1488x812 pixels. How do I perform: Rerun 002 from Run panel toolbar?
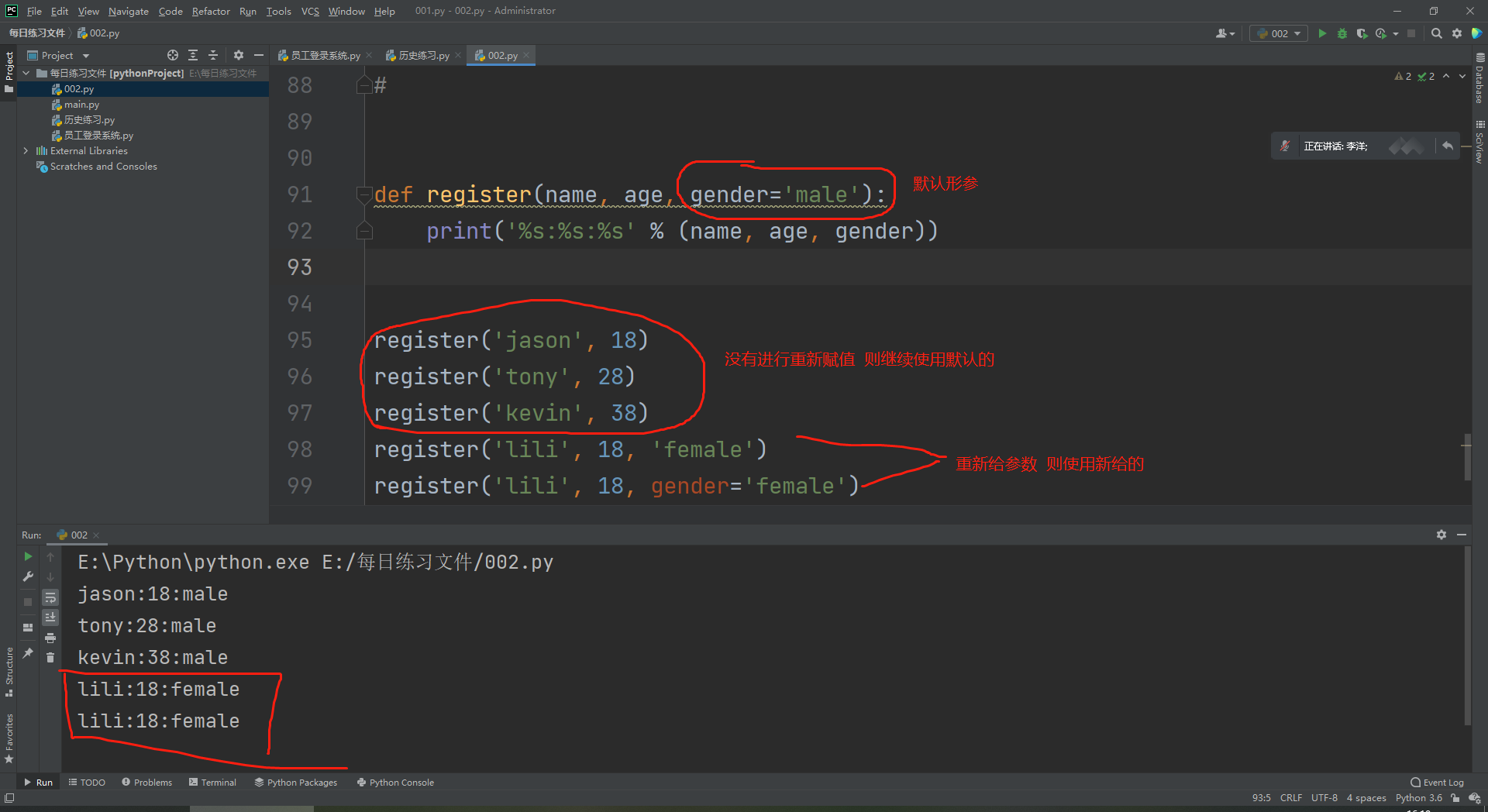tap(28, 556)
